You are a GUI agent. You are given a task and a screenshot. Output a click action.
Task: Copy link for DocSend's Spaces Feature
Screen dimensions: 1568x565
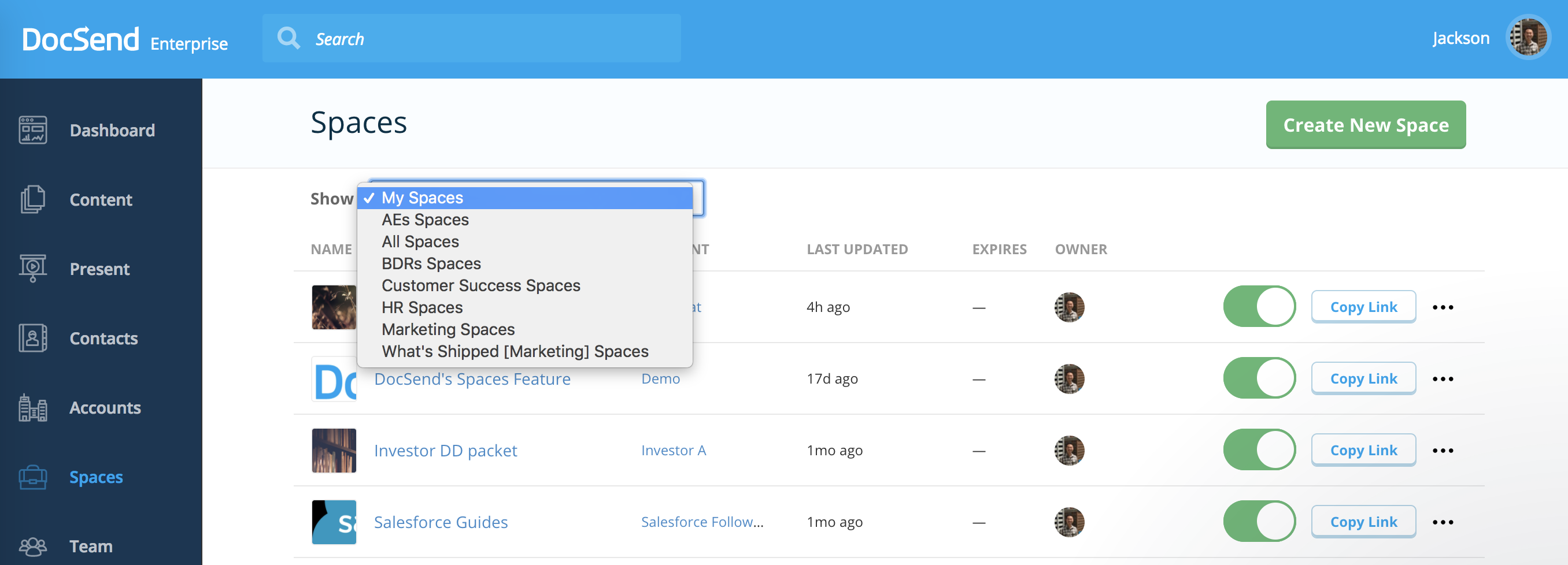(x=1363, y=379)
